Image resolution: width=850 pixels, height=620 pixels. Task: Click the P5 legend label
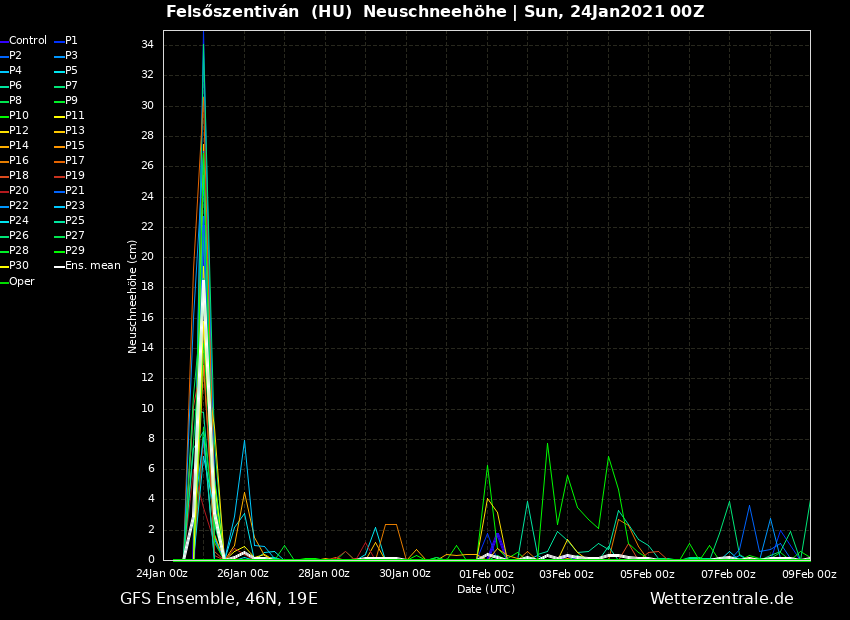click(x=71, y=71)
